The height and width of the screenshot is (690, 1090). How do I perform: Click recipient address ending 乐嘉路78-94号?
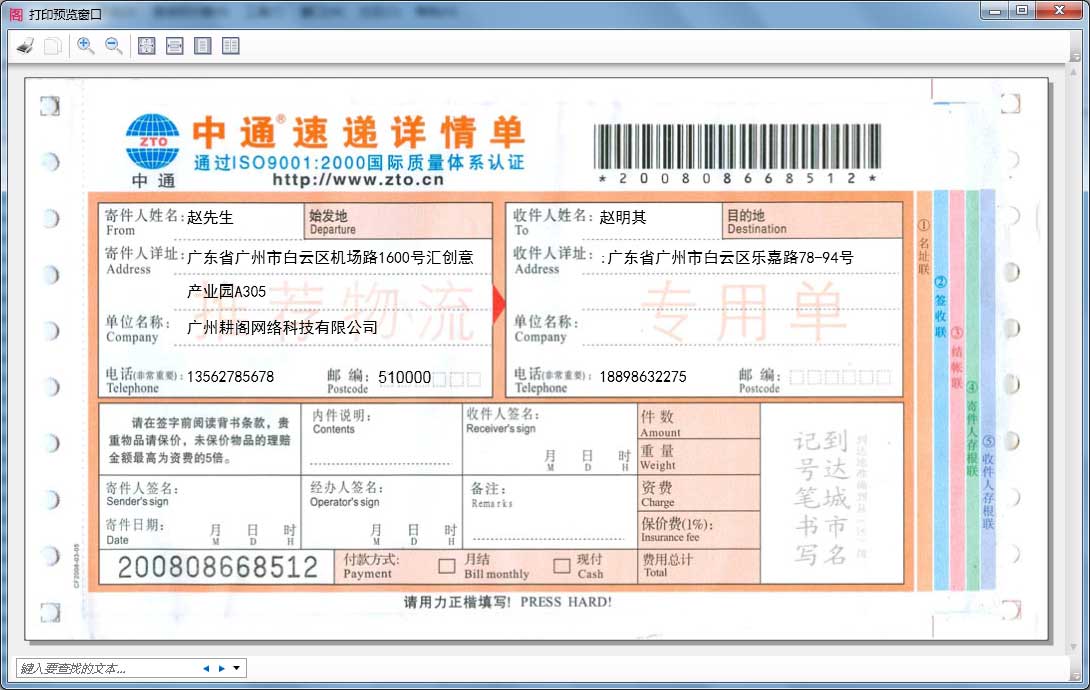point(731,258)
